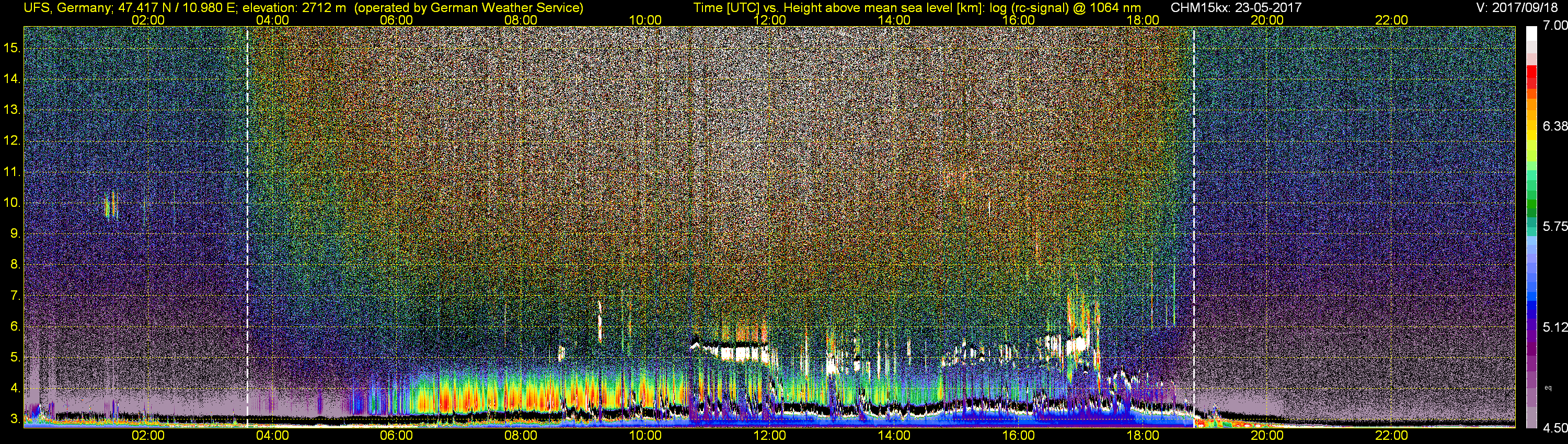Click the station title 'UFS, Germany; 47.417 N / 10.980 E'
Image resolution: width=1568 pixels, height=444 pixels.
pos(131,7)
